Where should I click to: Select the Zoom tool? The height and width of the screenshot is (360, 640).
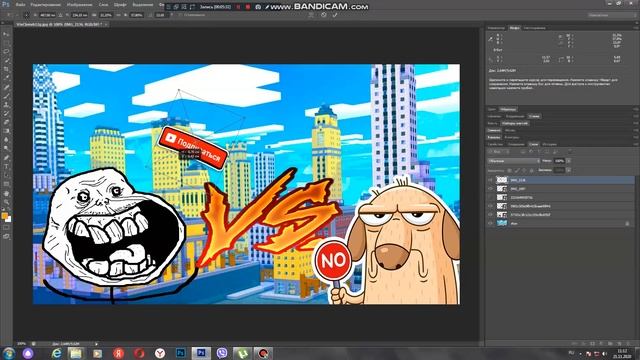click(6, 202)
